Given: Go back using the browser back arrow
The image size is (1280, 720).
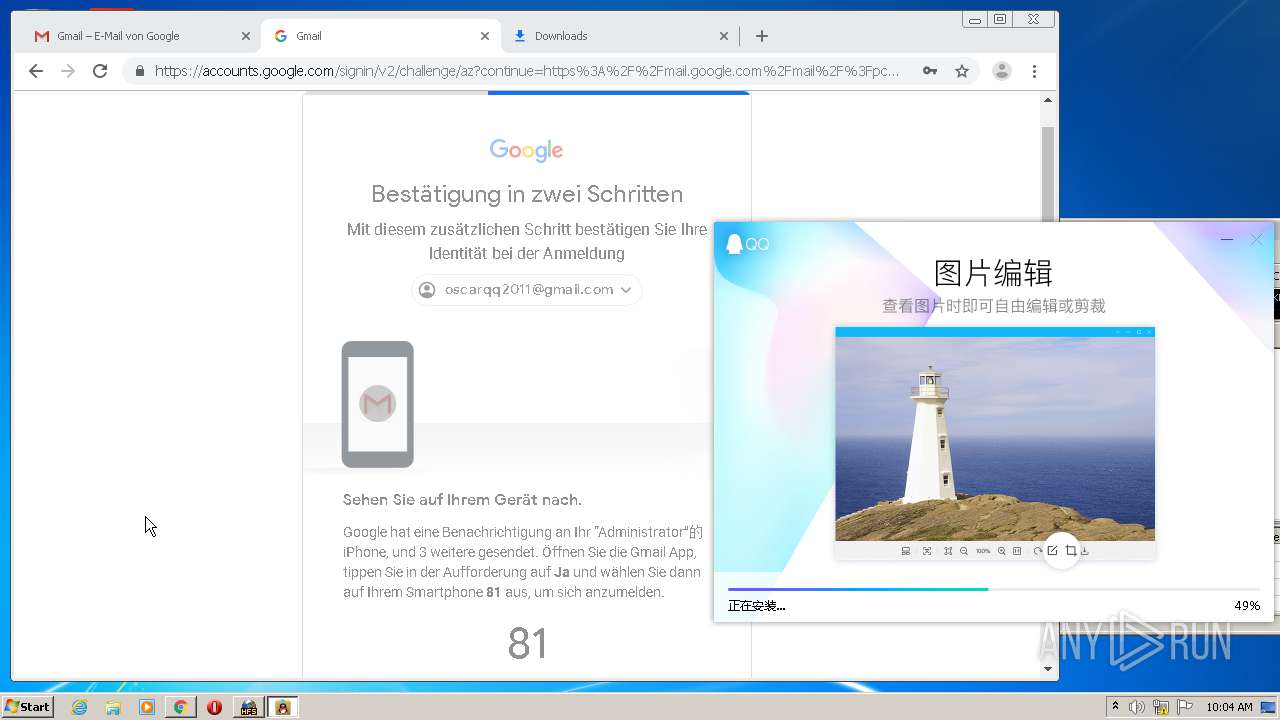Looking at the screenshot, I should (x=36, y=71).
